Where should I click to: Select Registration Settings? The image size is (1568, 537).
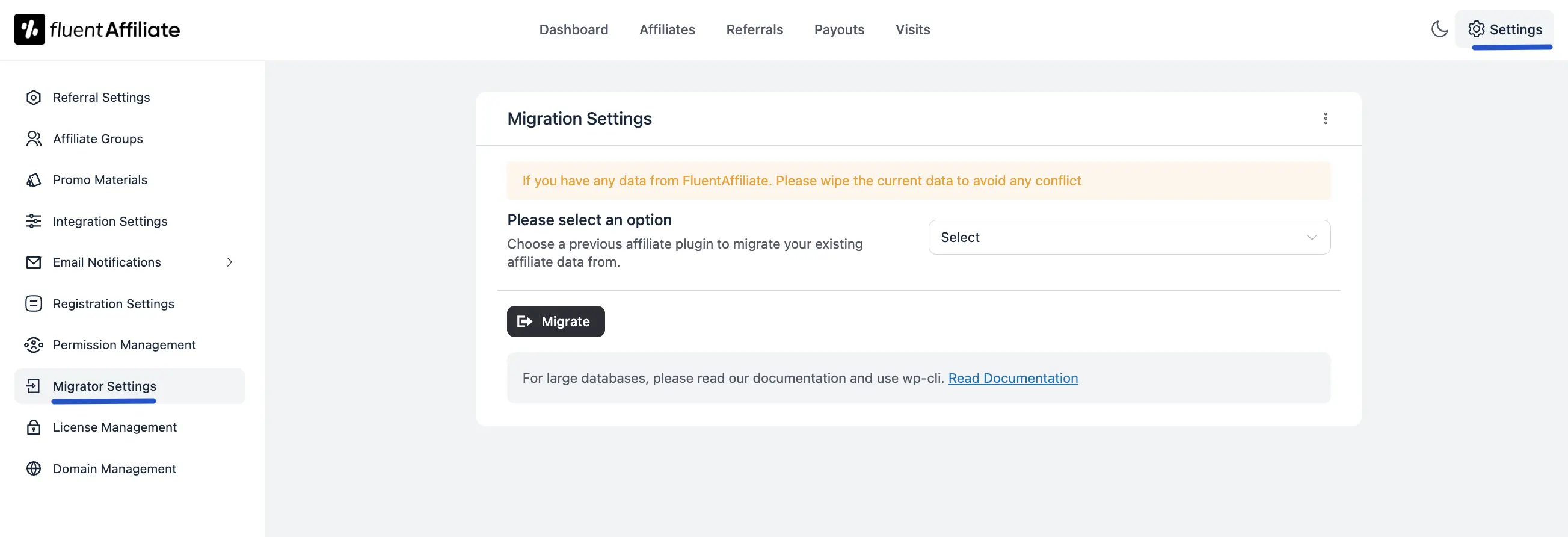[x=130, y=303]
